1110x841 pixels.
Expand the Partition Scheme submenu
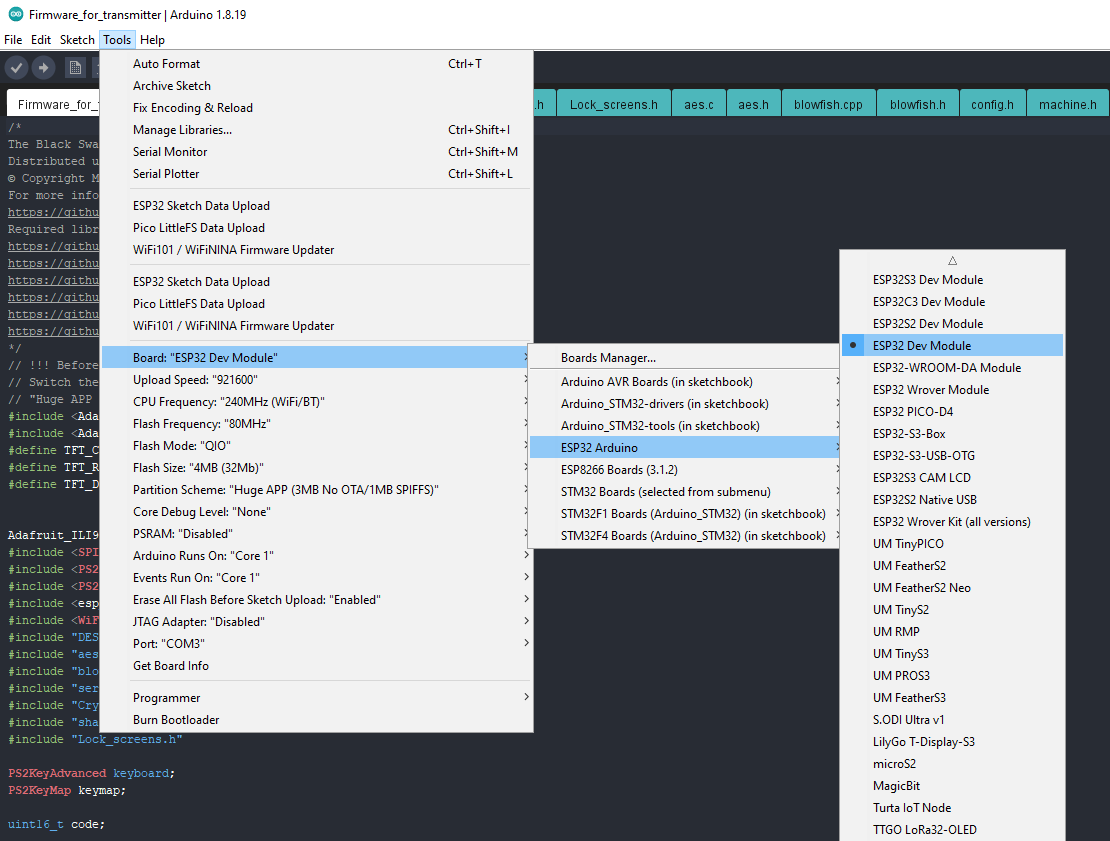[316, 489]
